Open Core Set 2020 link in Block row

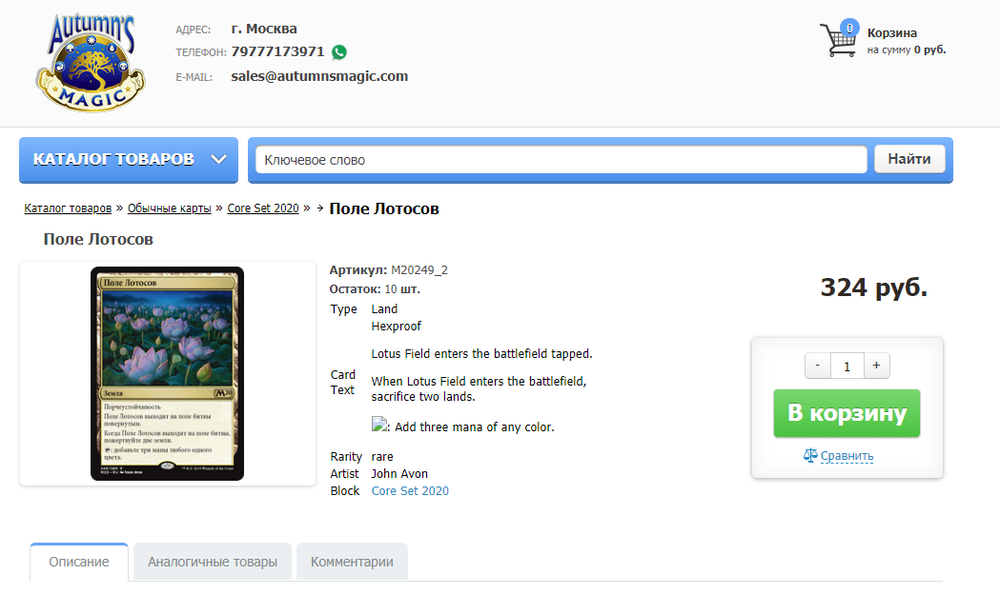coord(410,491)
